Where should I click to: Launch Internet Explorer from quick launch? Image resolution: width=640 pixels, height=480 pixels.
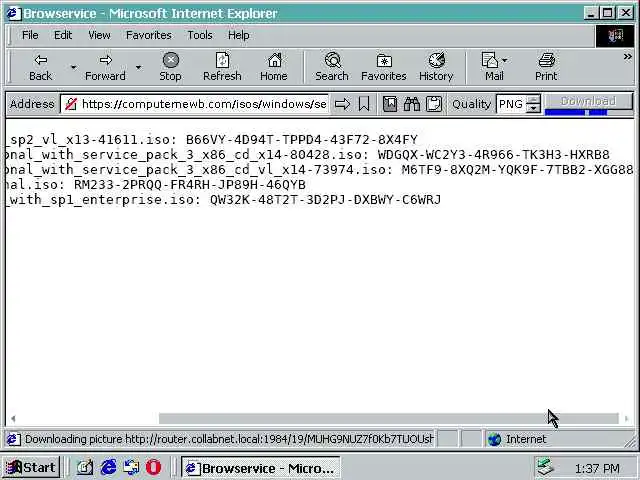[109, 467]
